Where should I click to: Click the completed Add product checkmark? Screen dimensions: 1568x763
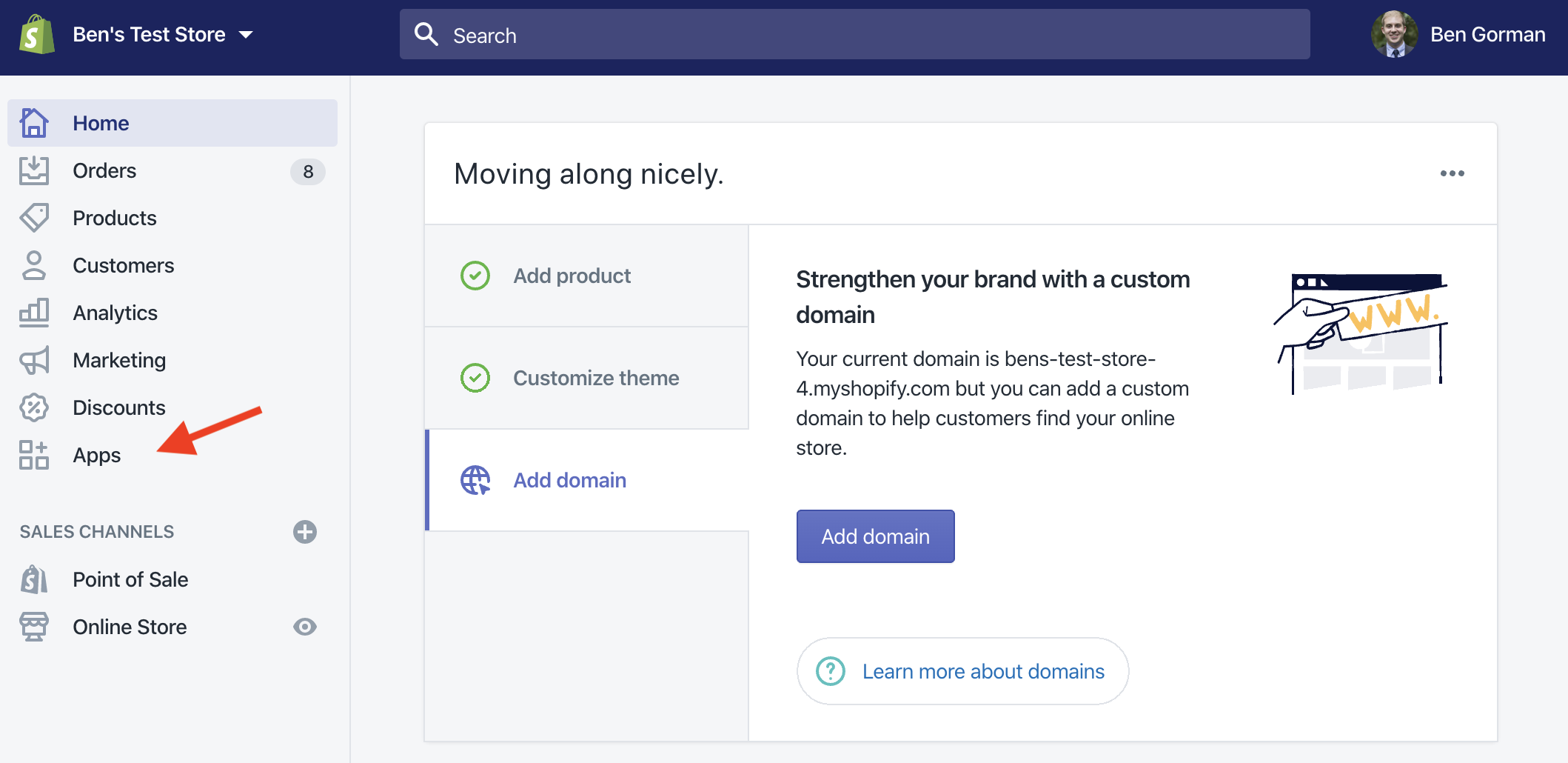(x=475, y=276)
